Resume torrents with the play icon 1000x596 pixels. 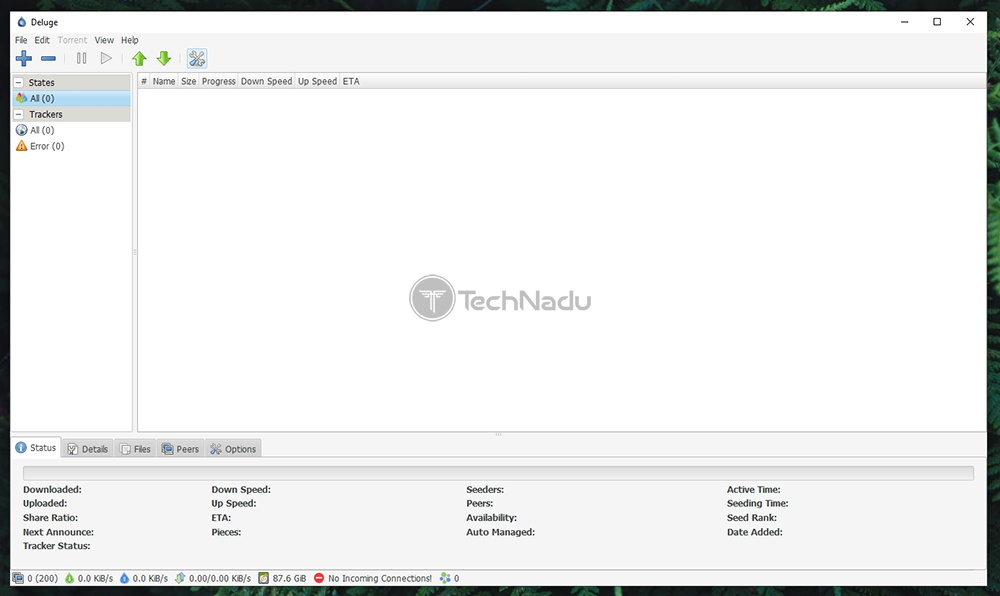click(106, 59)
